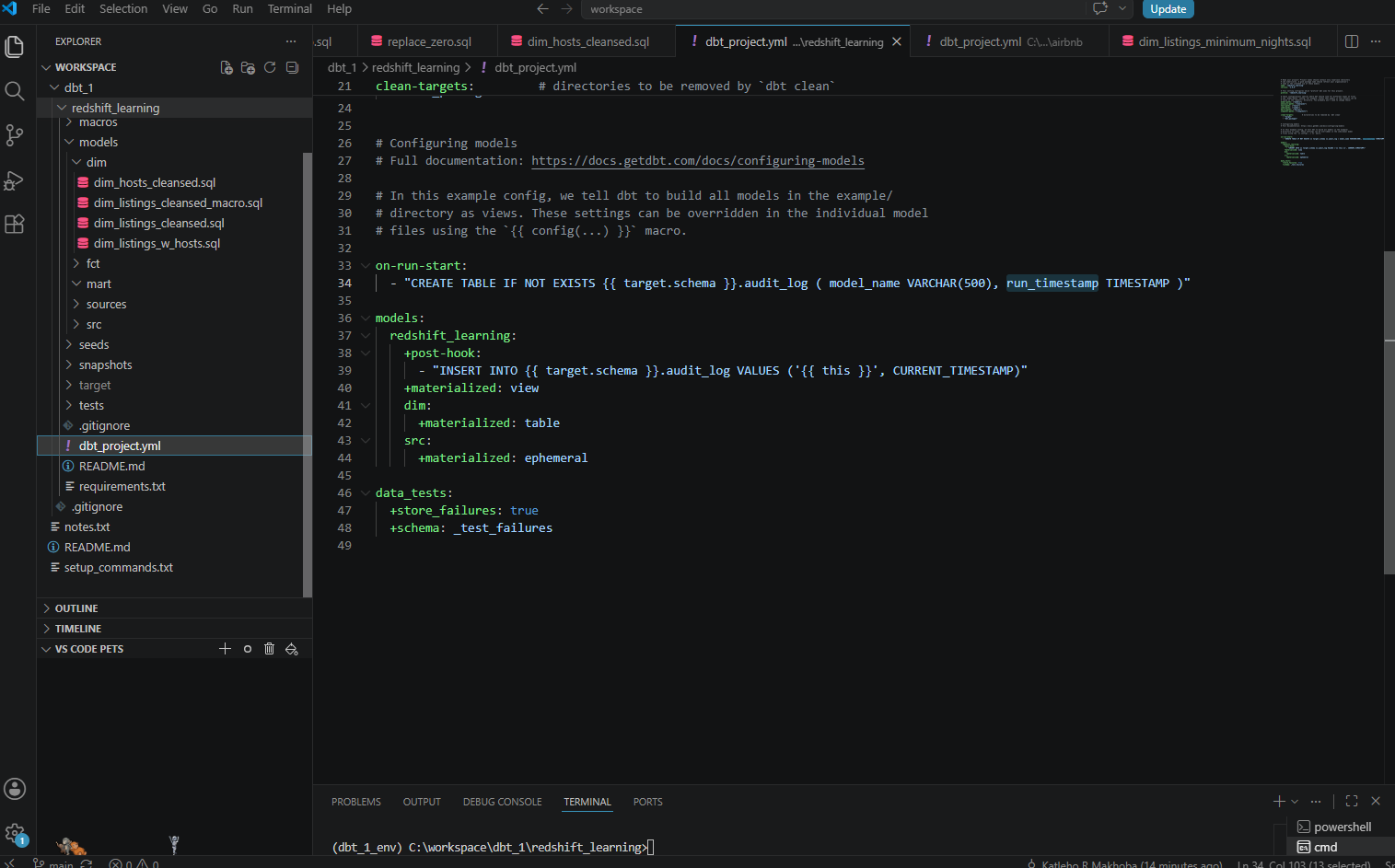Open the Copilot chat icon in title bar
Image resolution: width=1395 pixels, height=868 pixels.
click(x=1099, y=9)
